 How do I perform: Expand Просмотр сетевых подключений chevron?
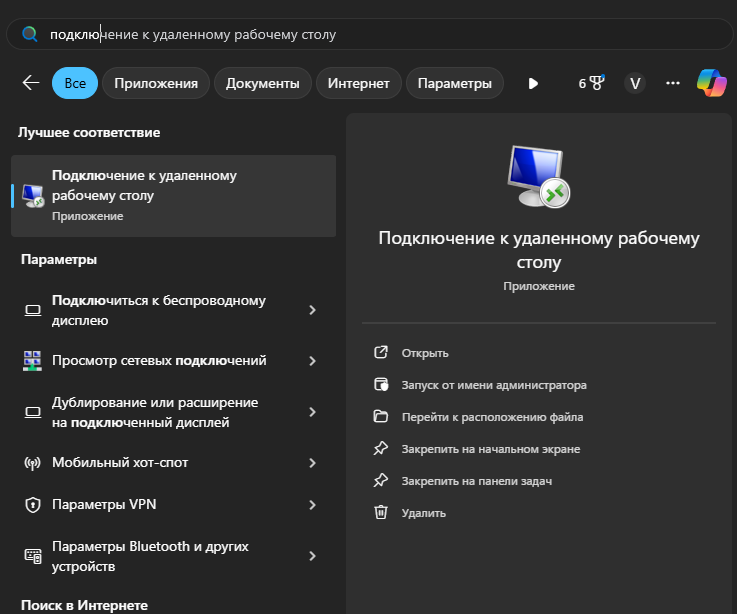[x=313, y=361]
